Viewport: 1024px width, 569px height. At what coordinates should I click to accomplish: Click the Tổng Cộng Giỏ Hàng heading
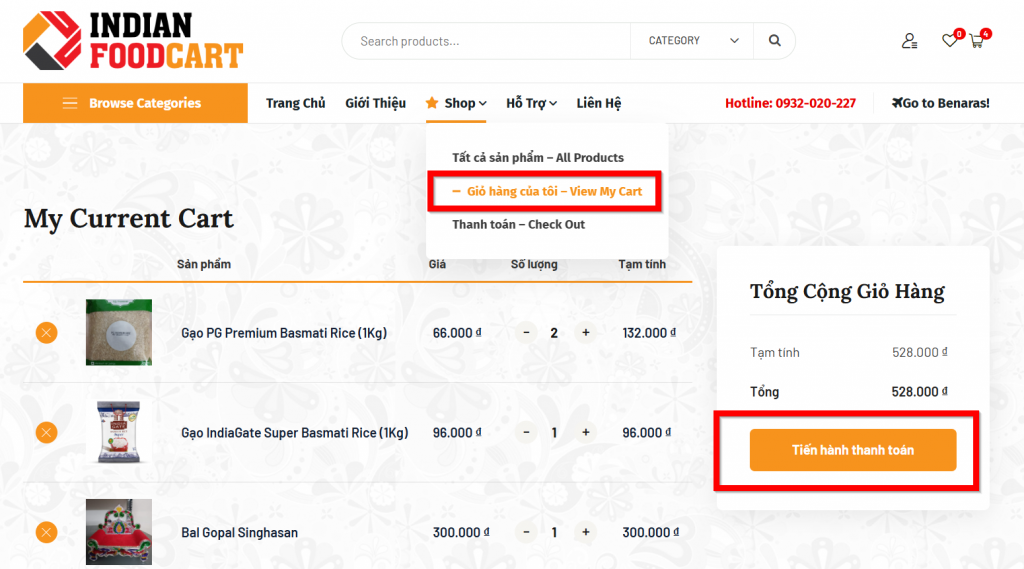pos(847,291)
